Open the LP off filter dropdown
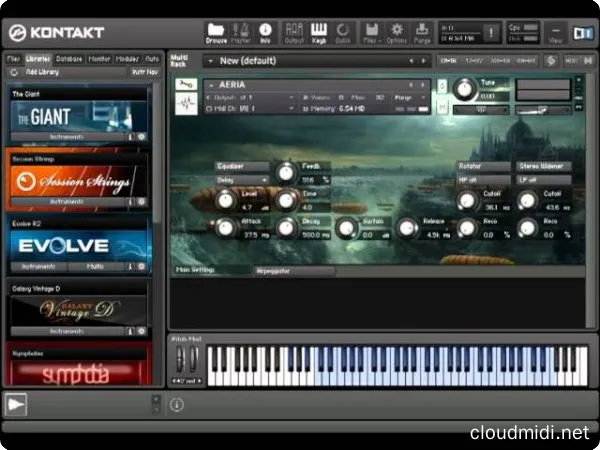600x450 pixels. tap(542, 180)
